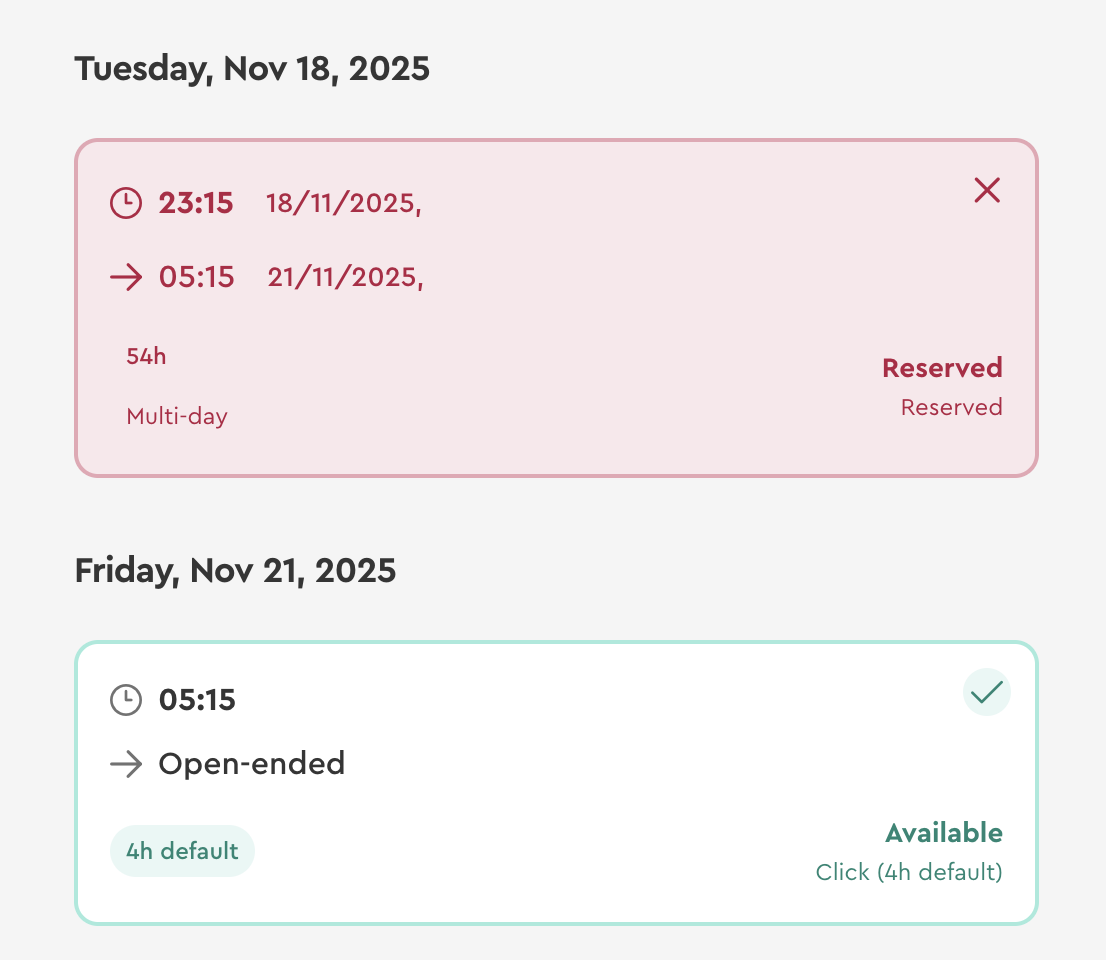The image size is (1106, 960).
Task: Click the gray clock icon in available card
Action: (x=125, y=700)
